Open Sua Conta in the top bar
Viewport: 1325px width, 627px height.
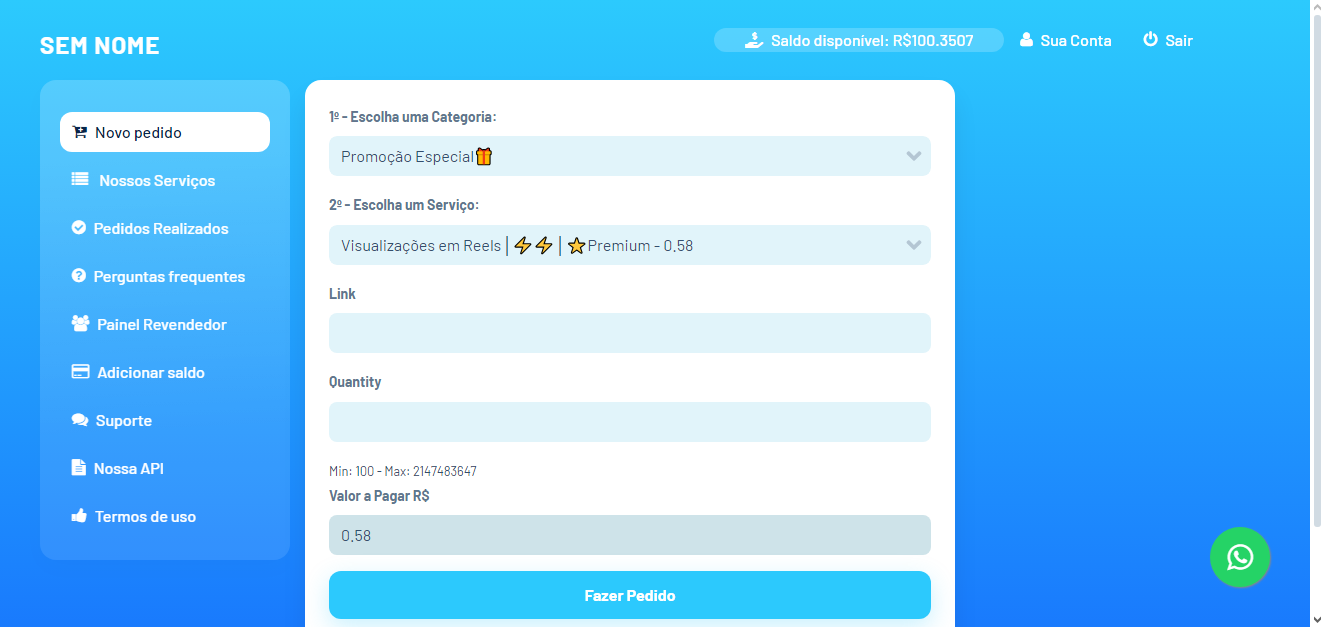pos(1066,40)
